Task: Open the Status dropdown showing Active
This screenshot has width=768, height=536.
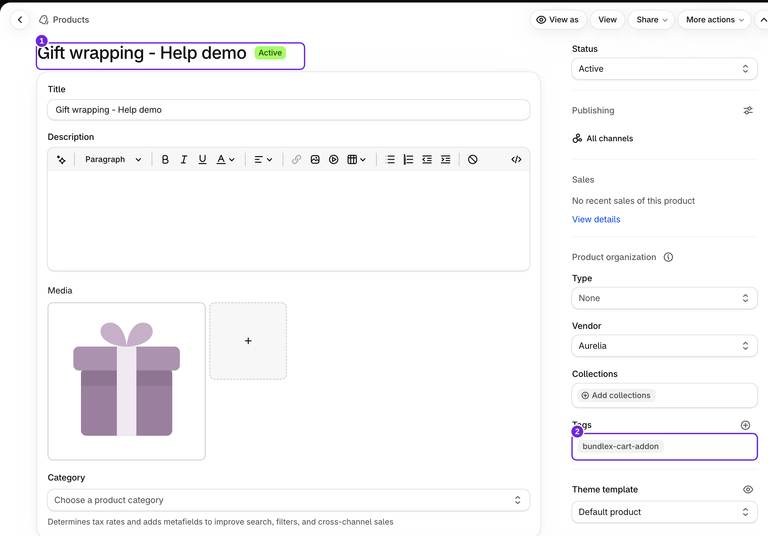Action: click(664, 69)
